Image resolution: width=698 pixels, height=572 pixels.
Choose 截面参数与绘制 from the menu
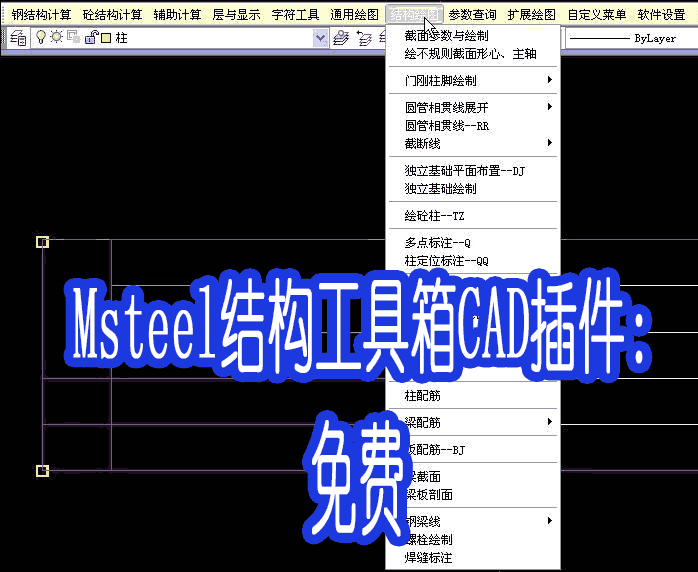[473, 36]
